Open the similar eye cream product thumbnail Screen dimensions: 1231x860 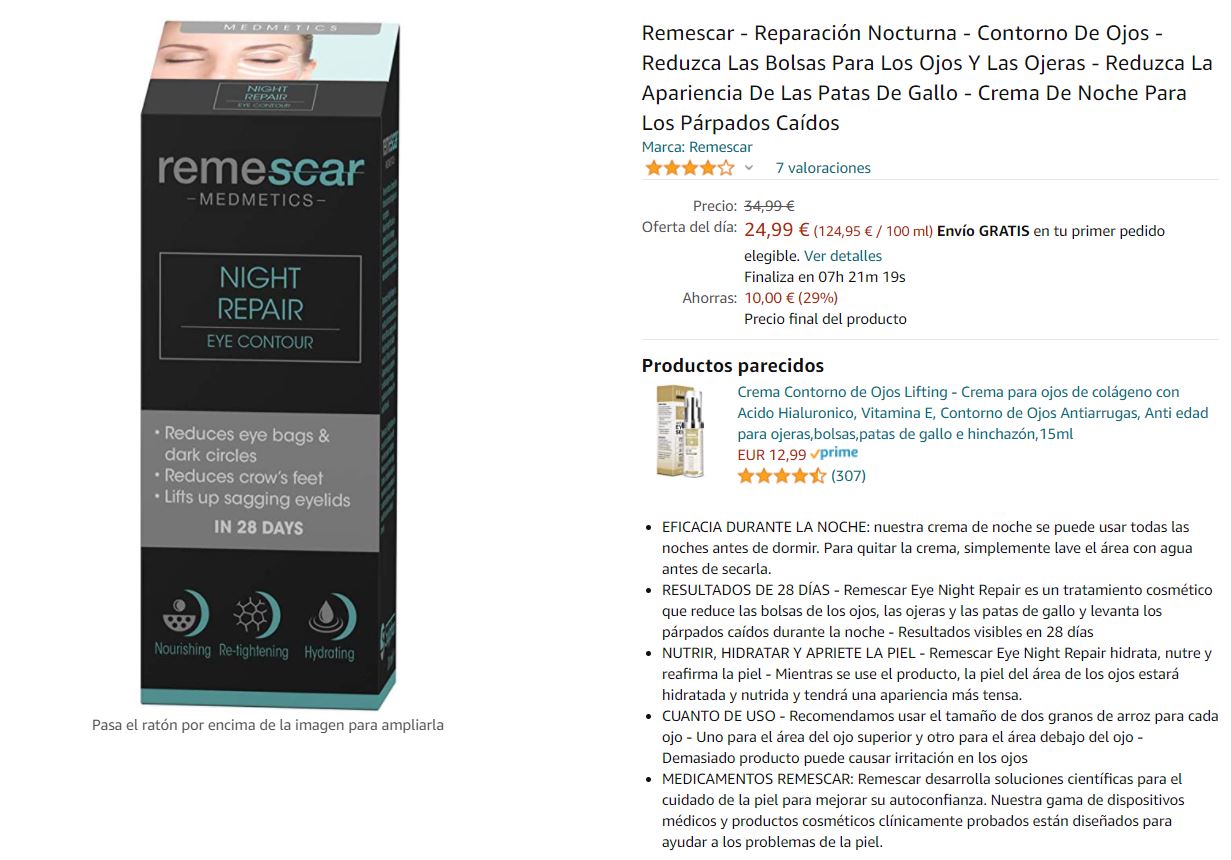point(680,430)
